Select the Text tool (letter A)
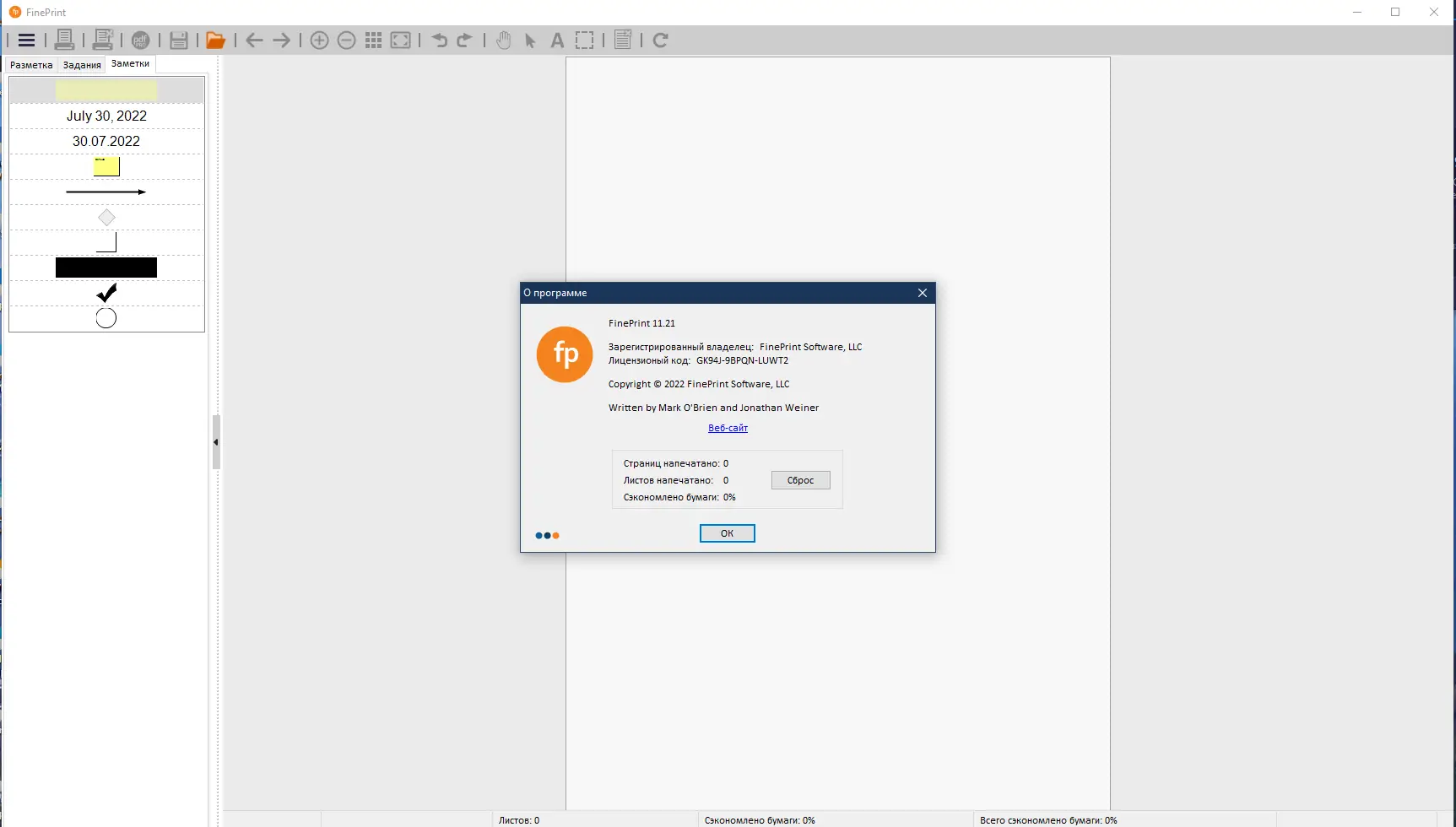 557,40
